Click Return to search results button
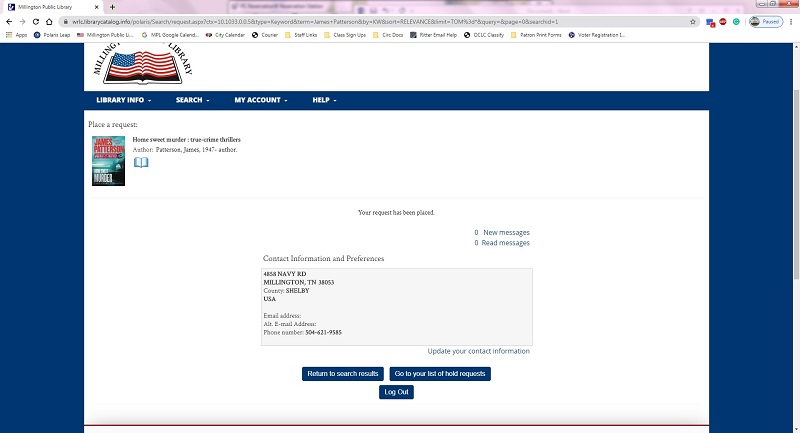800x433 pixels. pos(343,374)
